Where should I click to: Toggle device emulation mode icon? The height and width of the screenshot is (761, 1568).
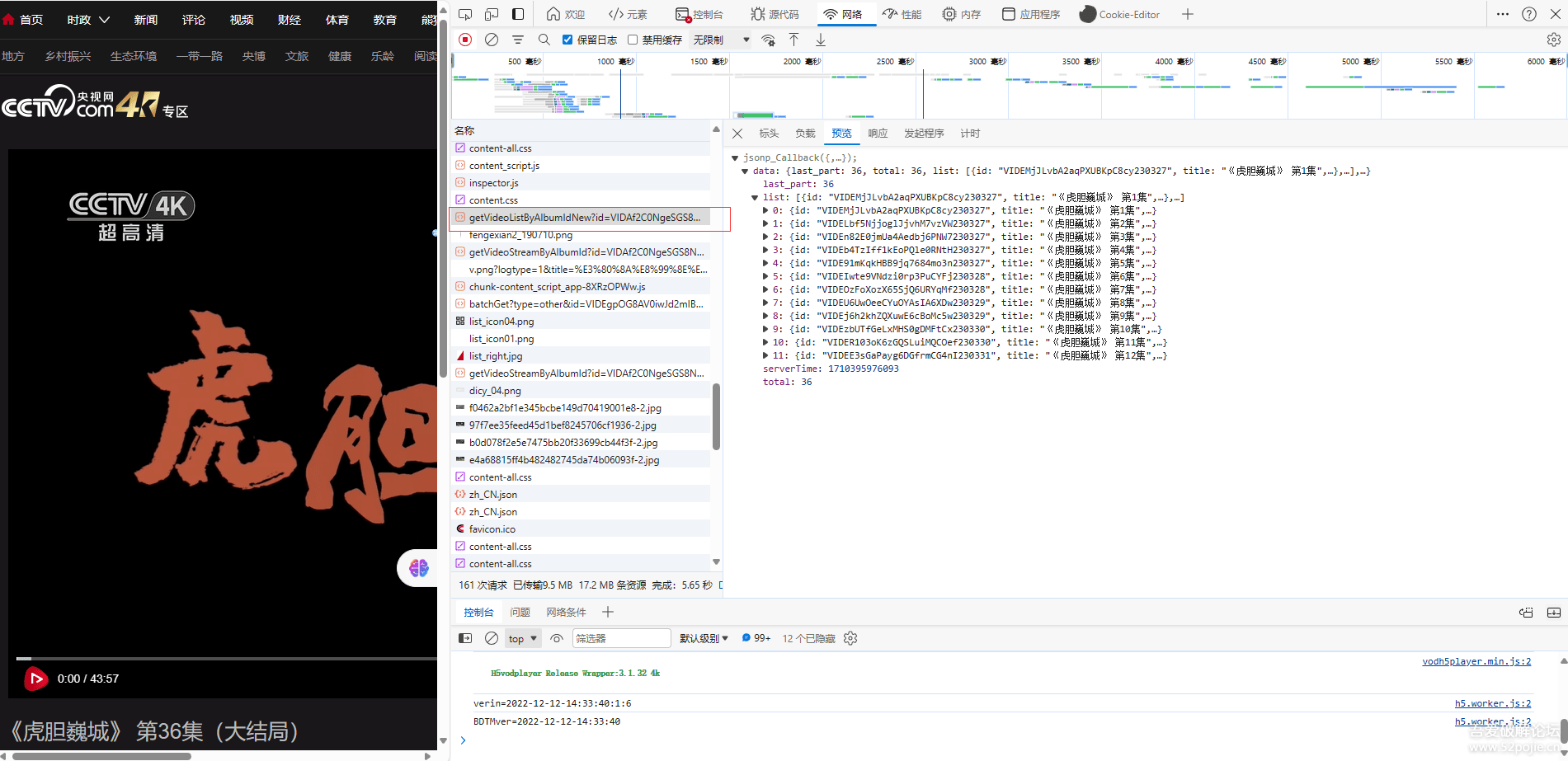coord(492,14)
